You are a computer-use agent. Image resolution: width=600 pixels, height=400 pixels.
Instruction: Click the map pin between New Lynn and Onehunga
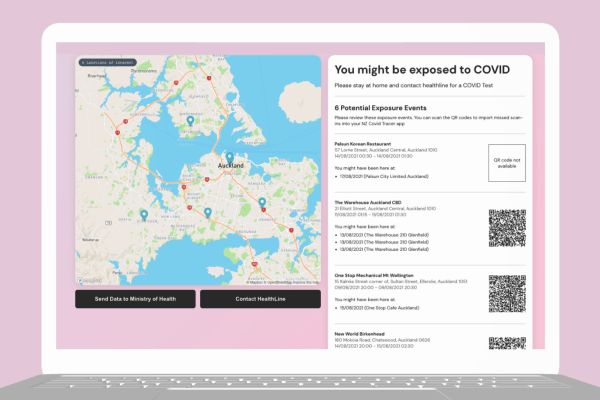[x=208, y=212]
